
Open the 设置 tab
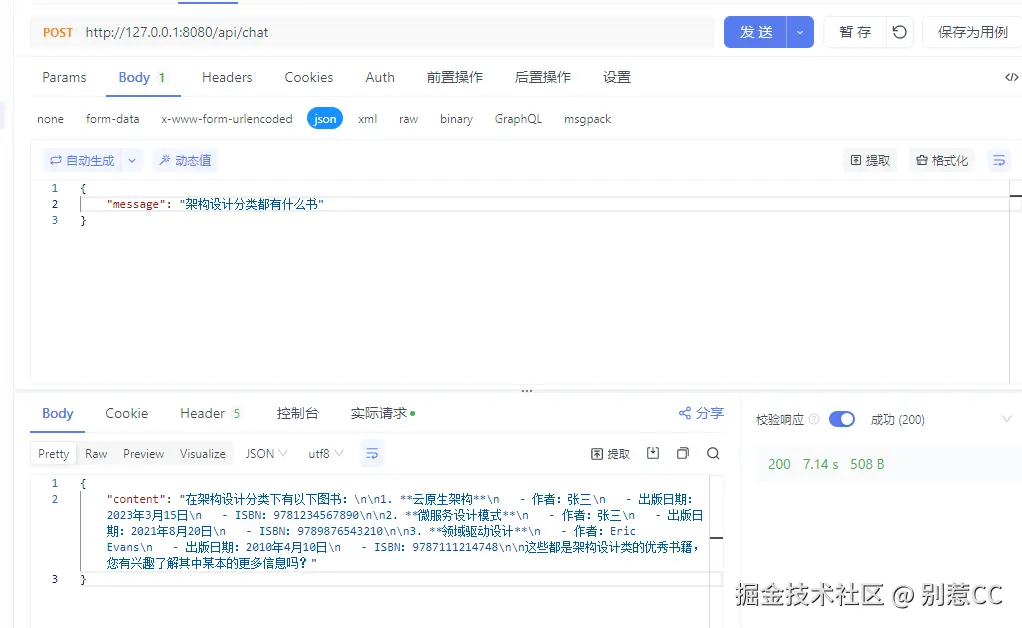pyautogui.click(x=617, y=77)
